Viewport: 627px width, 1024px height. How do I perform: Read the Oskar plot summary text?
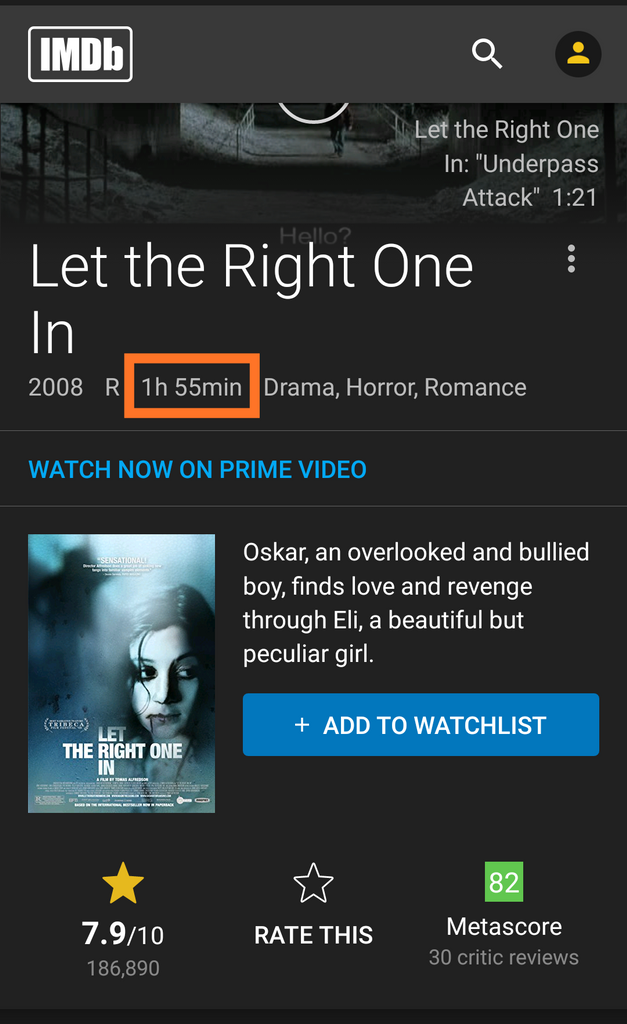pos(416,603)
